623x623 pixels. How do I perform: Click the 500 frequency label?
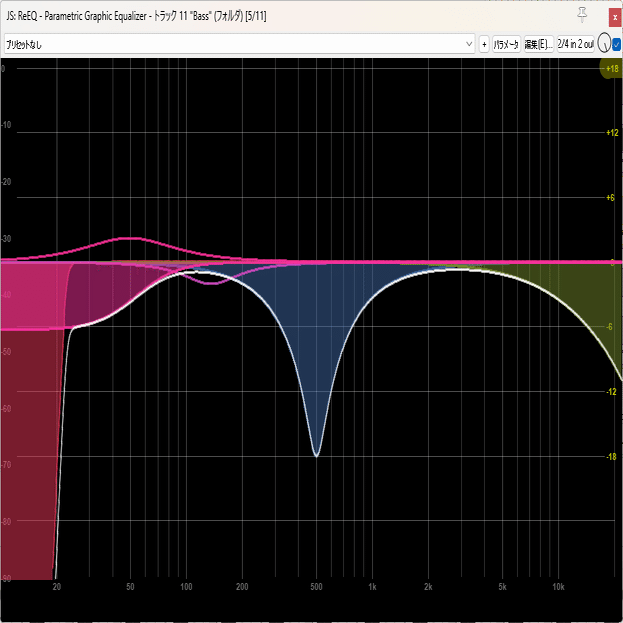pos(316,587)
